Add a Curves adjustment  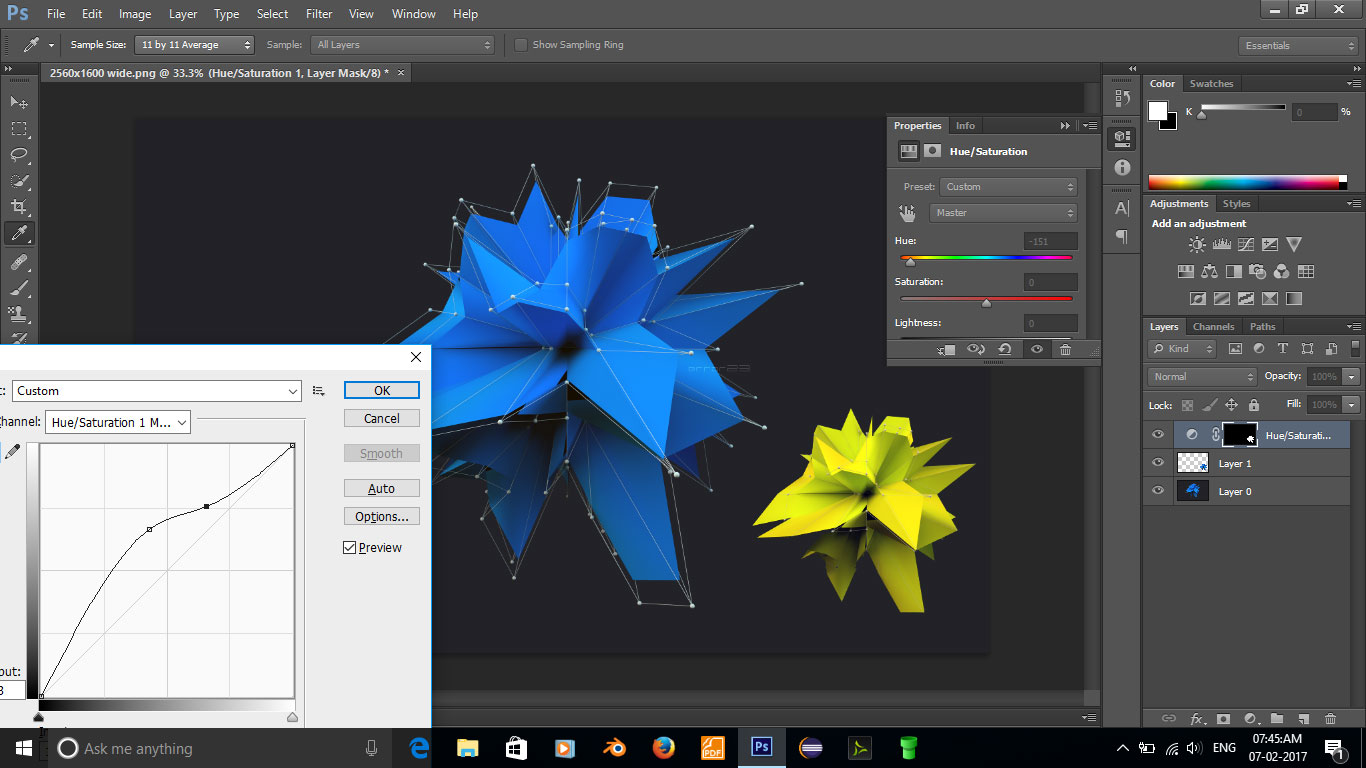(x=1245, y=244)
